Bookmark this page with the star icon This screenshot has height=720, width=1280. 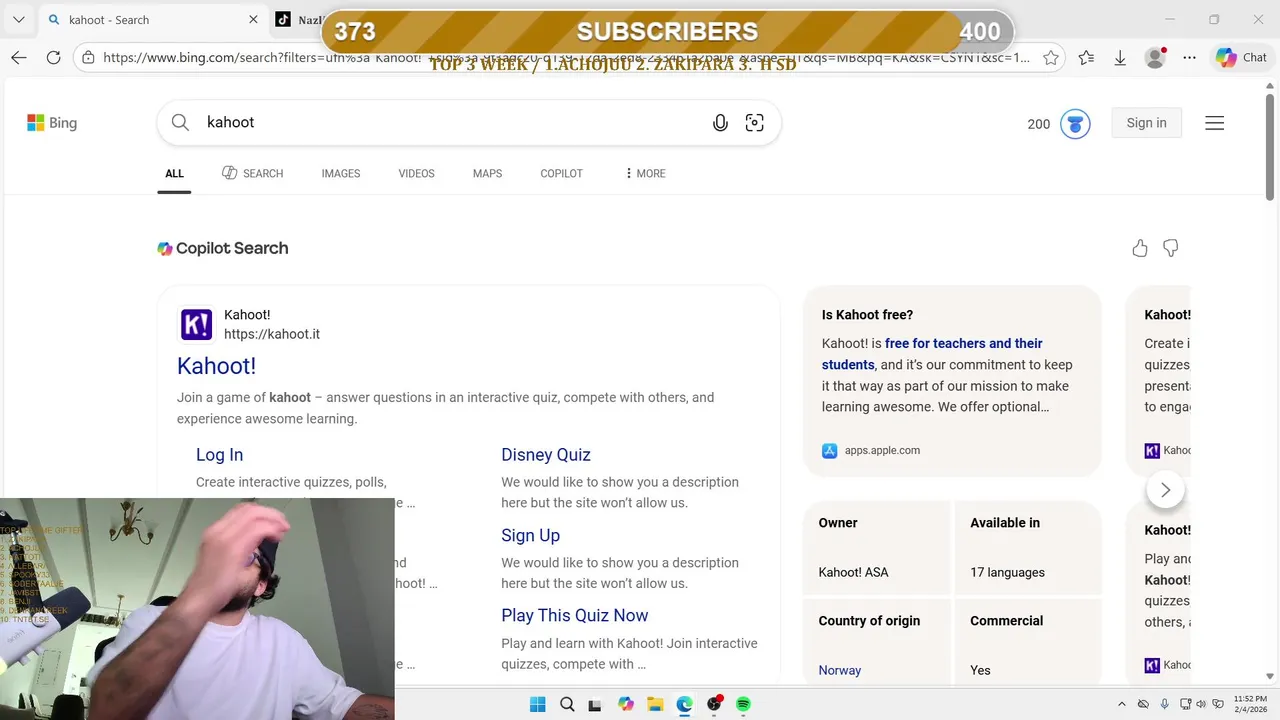tap(1051, 58)
